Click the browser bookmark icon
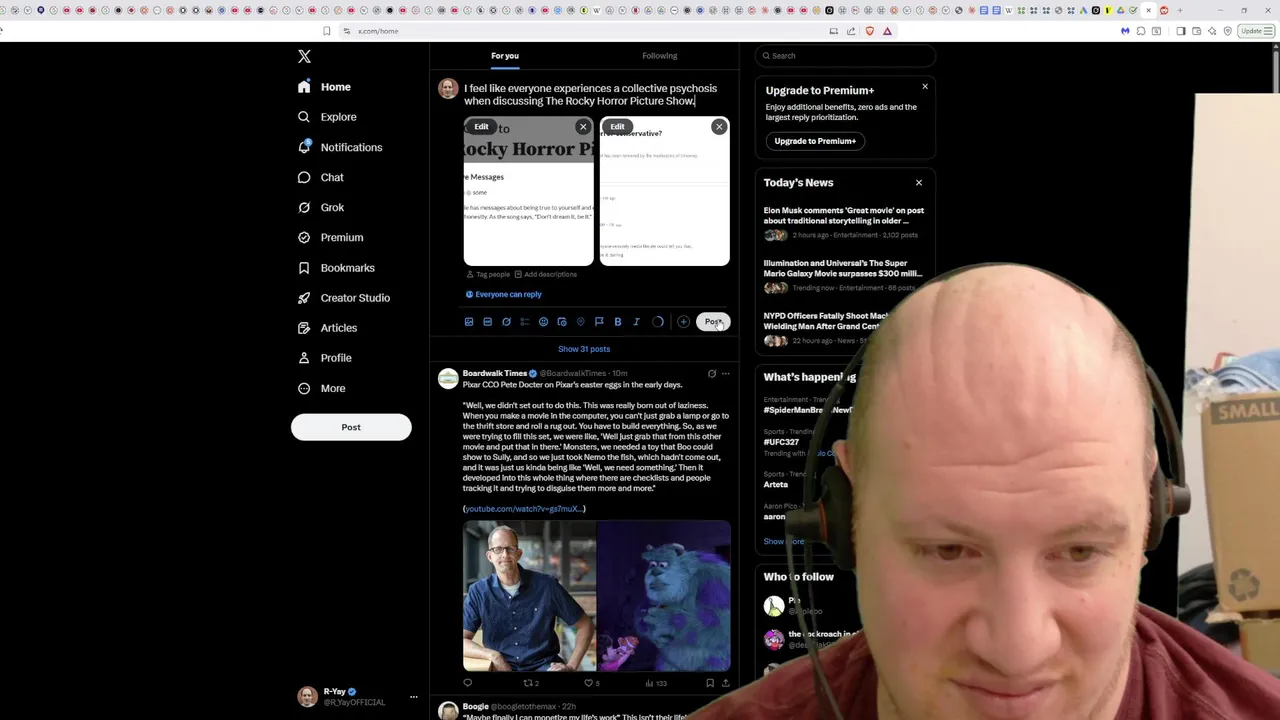This screenshot has height=720, width=1280. point(326,31)
